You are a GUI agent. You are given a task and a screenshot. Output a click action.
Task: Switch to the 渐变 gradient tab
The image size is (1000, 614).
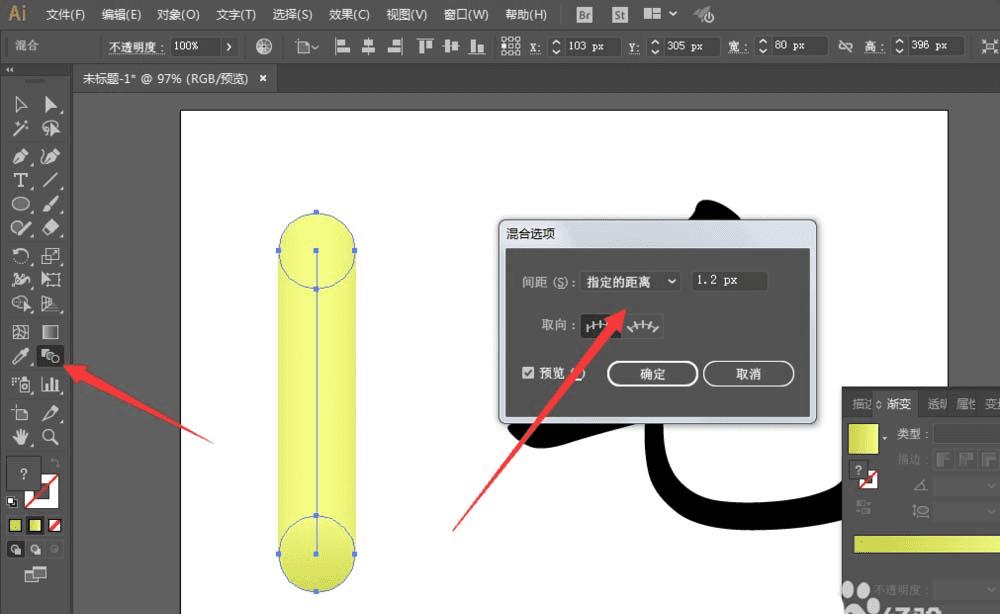coord(899,404)
